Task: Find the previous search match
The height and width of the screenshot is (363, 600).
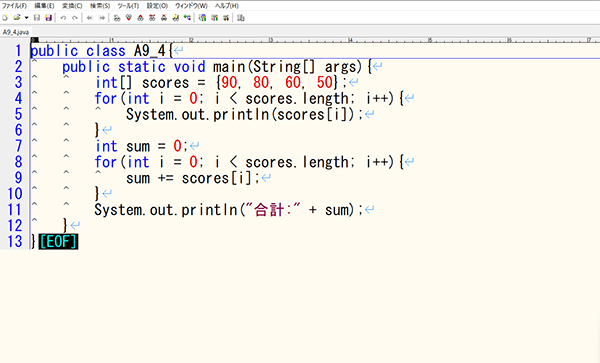Action: [140, 18]
